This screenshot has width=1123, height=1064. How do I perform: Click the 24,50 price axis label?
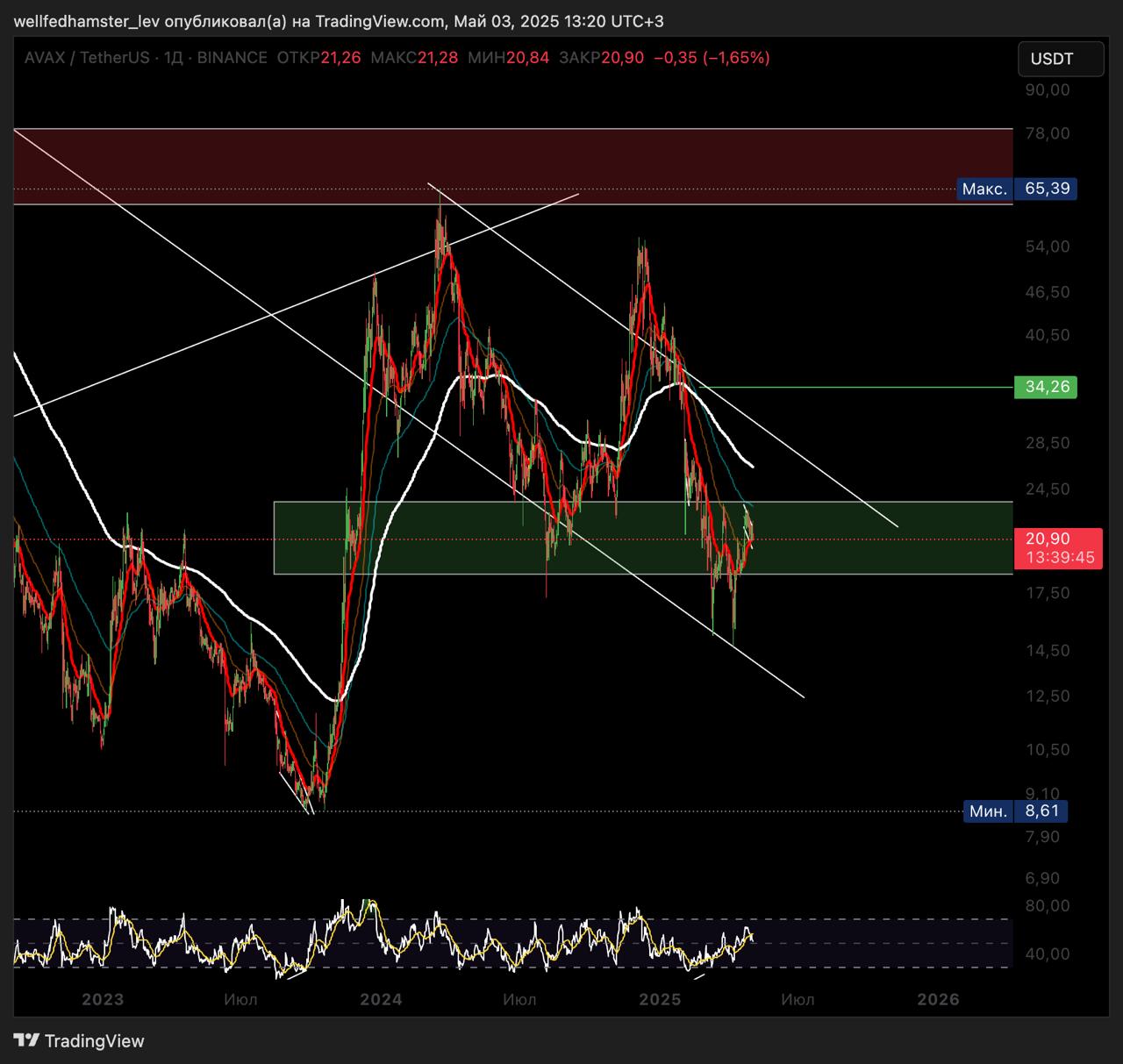[x=1048, y=489]
